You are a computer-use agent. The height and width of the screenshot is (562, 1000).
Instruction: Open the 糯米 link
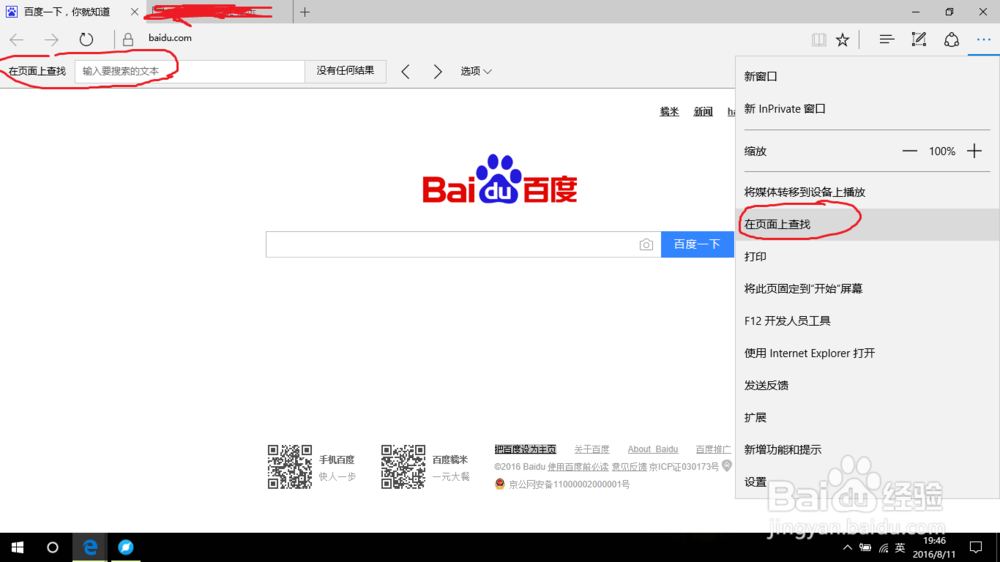669,112
